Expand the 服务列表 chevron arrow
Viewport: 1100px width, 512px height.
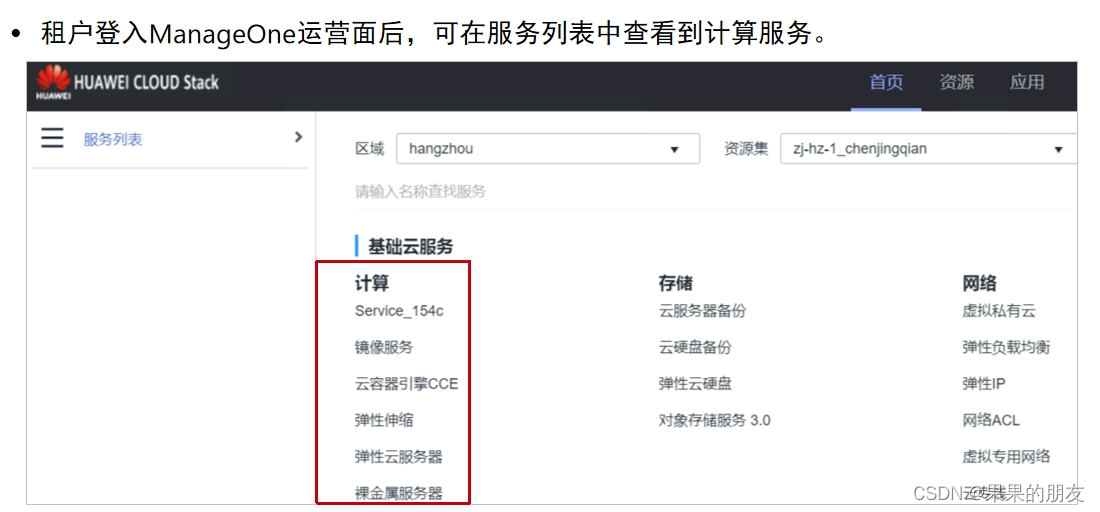pos(299,137)
